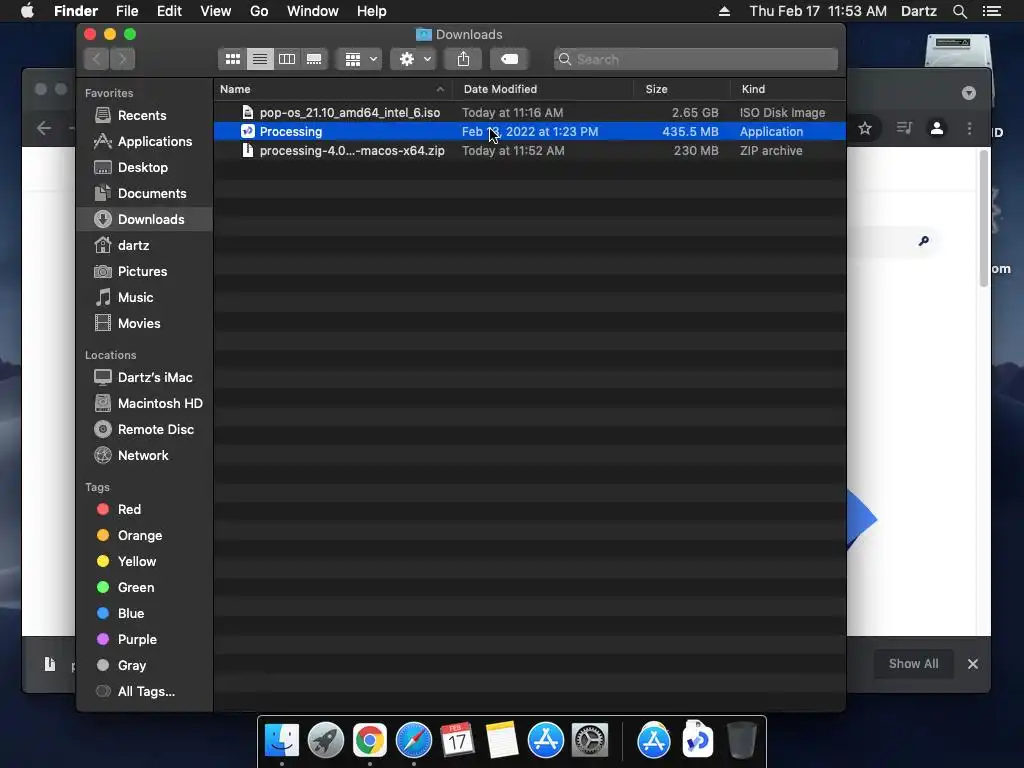Open Pictures in the sidebar
Screen dimensions: 1024x768
coord(144,272)
